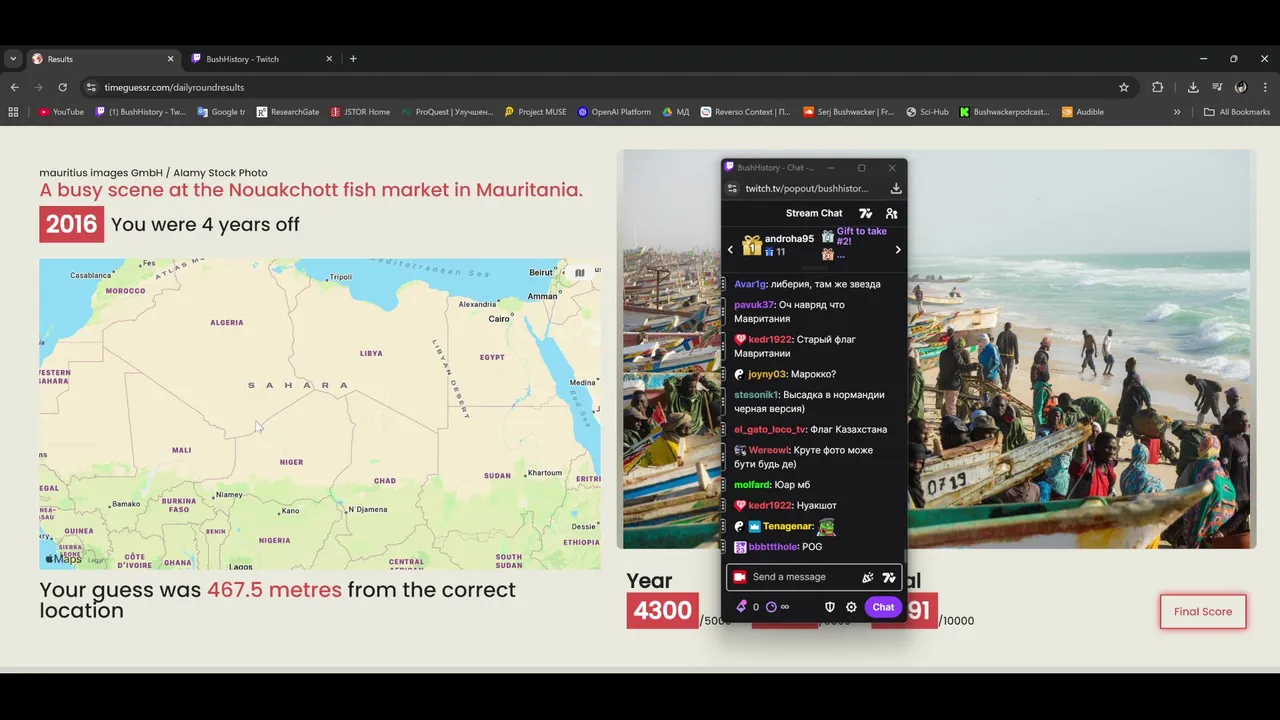Click the watch streak timer icon
The height and width of the screenshot is (720, 1280).
click(771, 607)
